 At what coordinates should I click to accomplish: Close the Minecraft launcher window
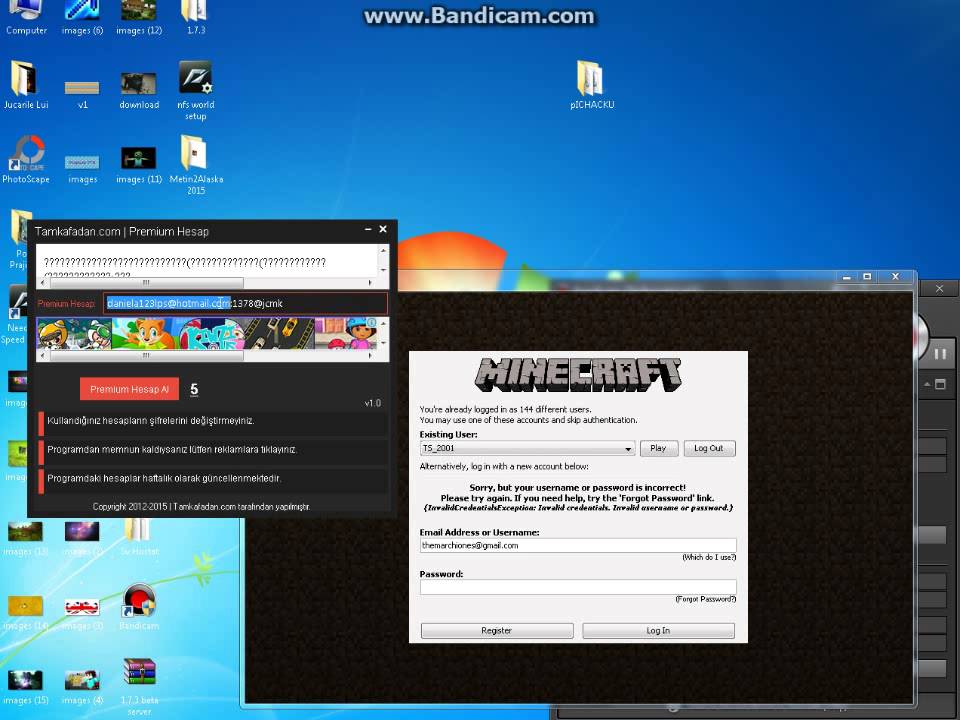(896, 277)
